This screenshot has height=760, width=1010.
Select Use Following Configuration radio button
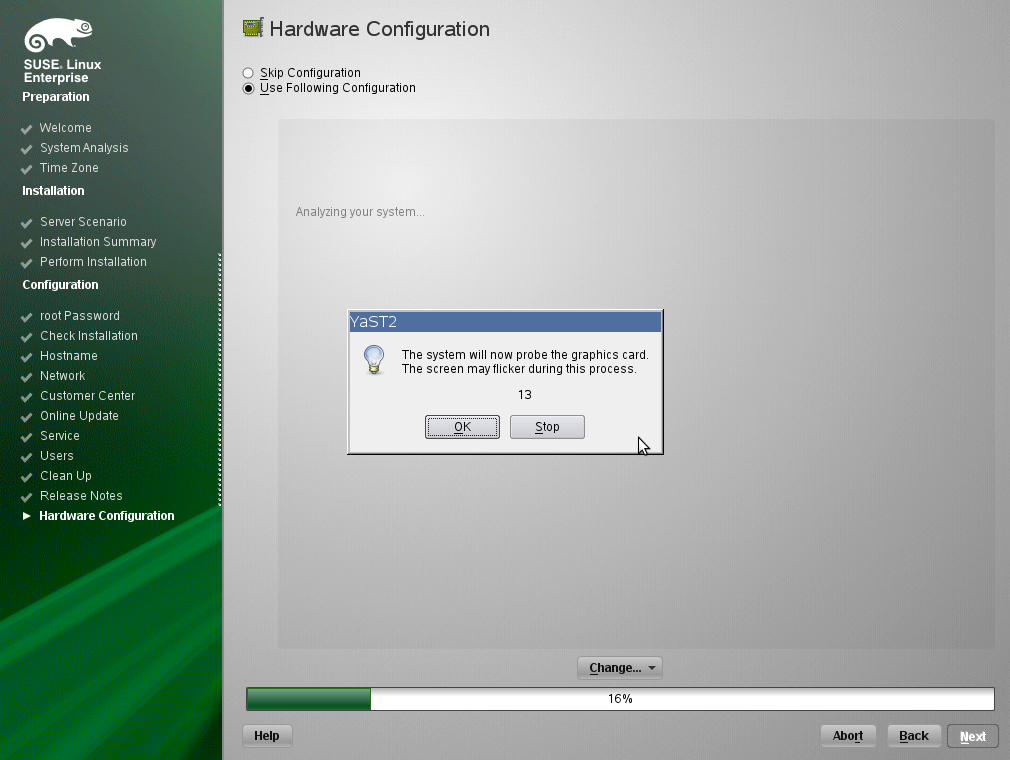(x=248, y=88)
